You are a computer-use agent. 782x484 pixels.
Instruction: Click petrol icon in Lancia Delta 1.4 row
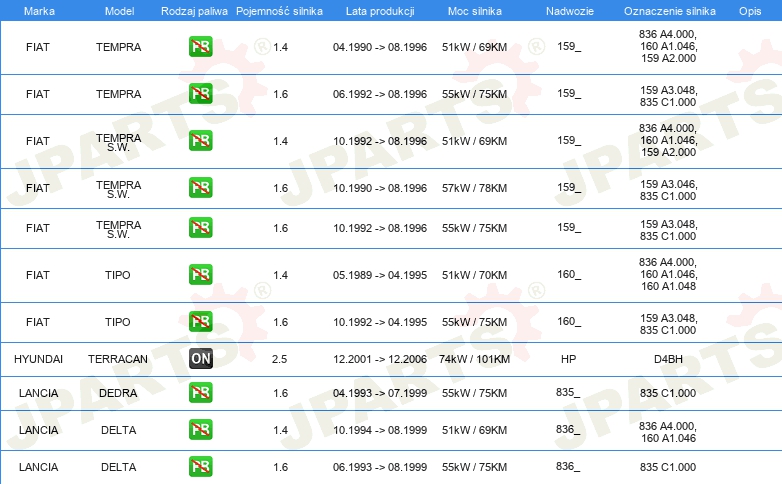pyautogui.click(x=201, y=430)
